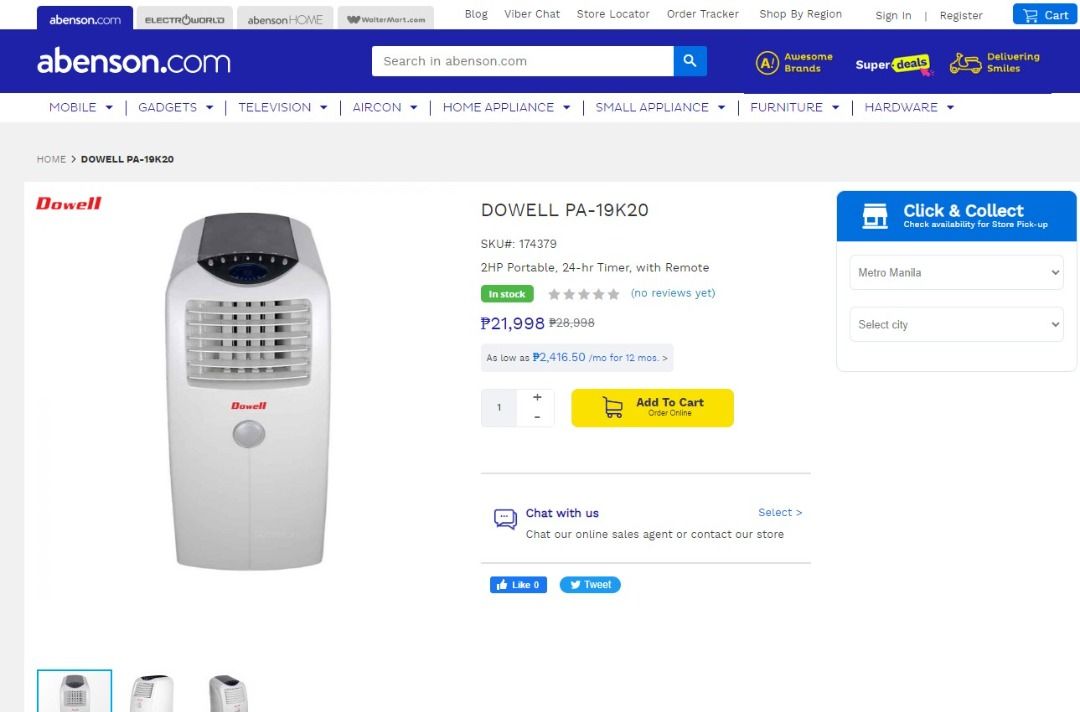The image size is (1080, 712).
Task: Click the (no reviews yet) link
Action: [673, 293]
